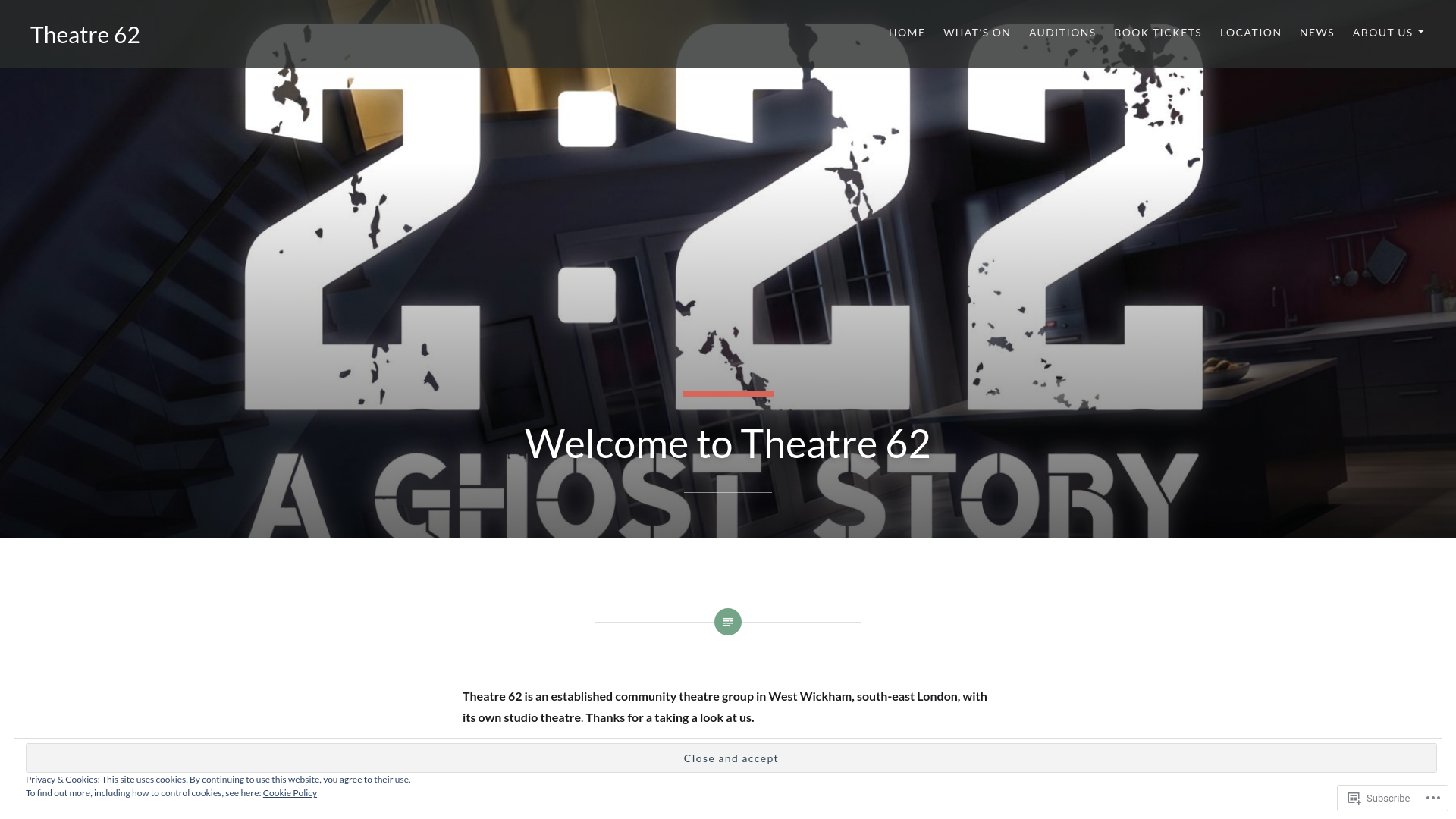
Task: Open the AUDITIONS page
Action: point(1062,33)
